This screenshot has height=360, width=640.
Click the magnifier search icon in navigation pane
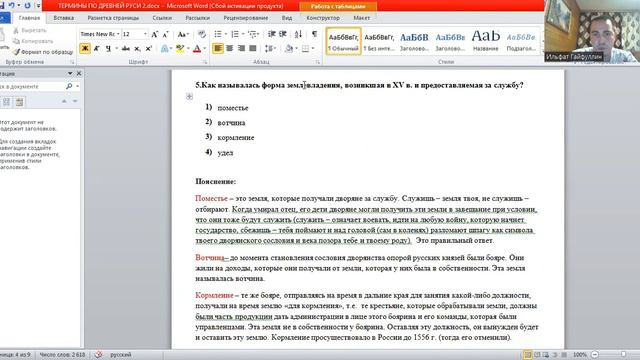69,87
